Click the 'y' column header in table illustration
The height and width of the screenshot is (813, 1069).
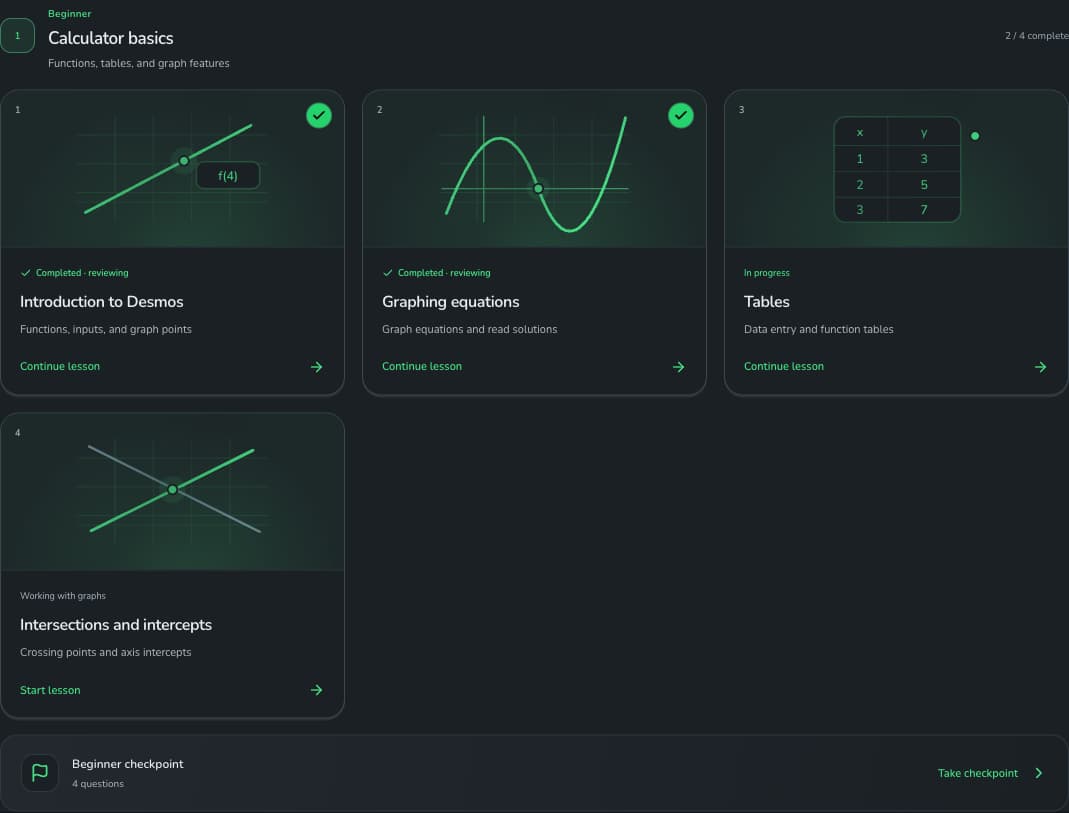tap(924, 132)
